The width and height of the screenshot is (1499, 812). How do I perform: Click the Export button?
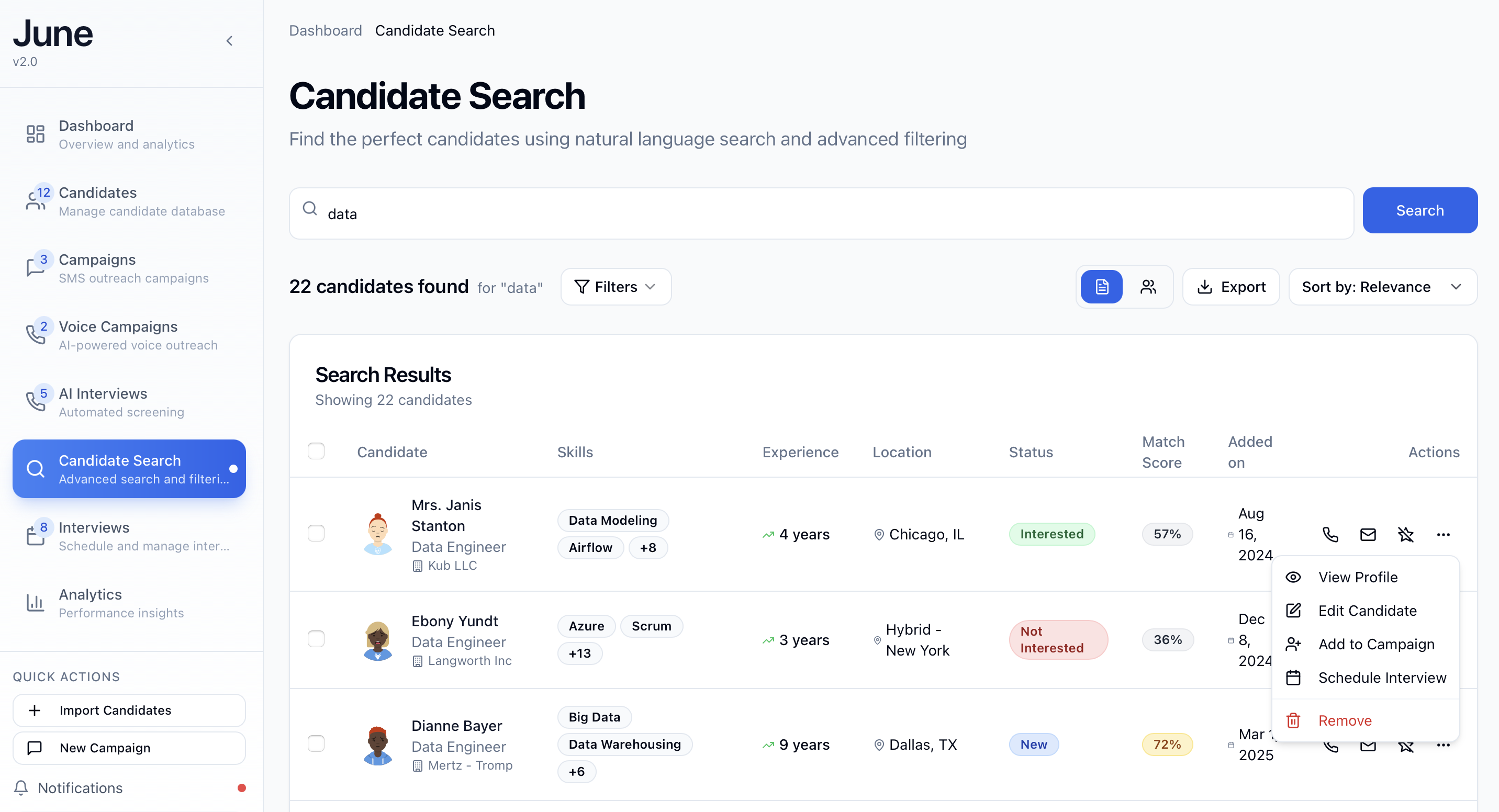tap(1230, 286)
